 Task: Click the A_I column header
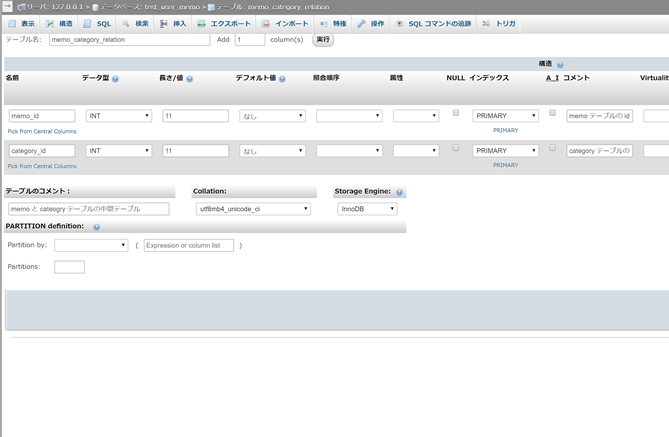(552, 78)
